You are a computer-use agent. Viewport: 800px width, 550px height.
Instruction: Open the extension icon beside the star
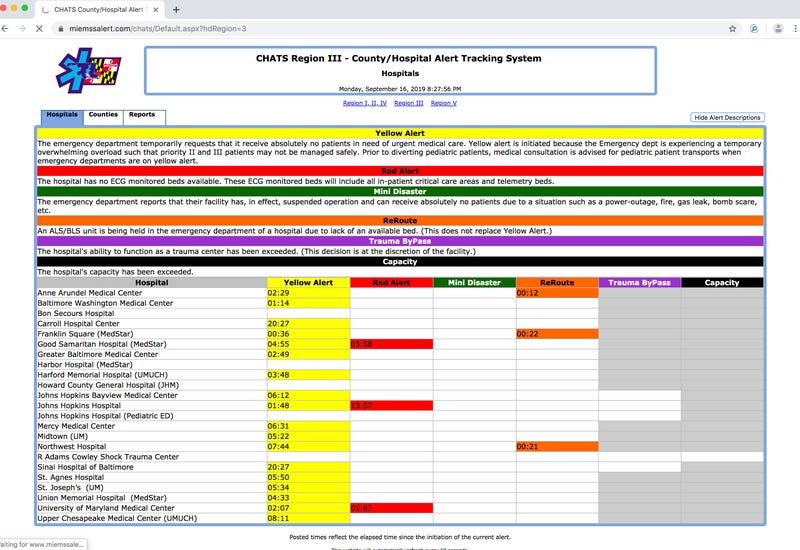[754, 29]
